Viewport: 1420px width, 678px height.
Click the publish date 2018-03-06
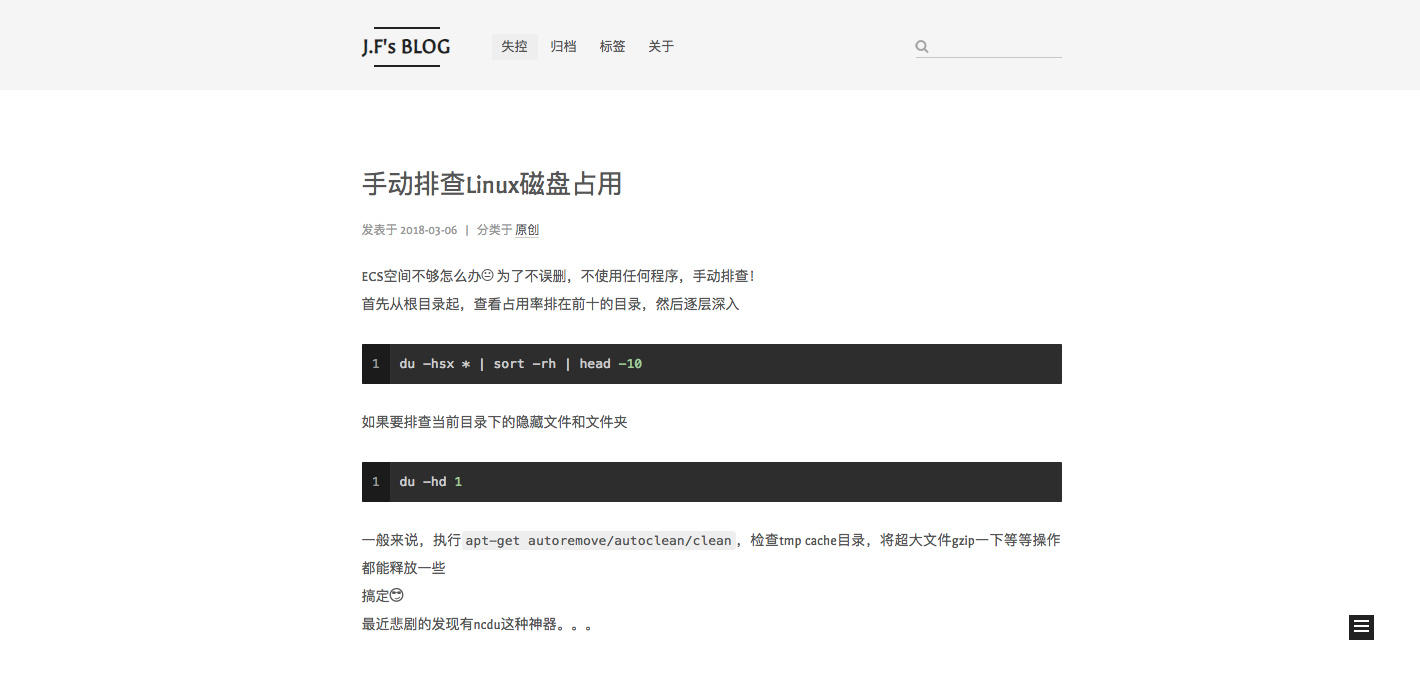click(428, 230)
